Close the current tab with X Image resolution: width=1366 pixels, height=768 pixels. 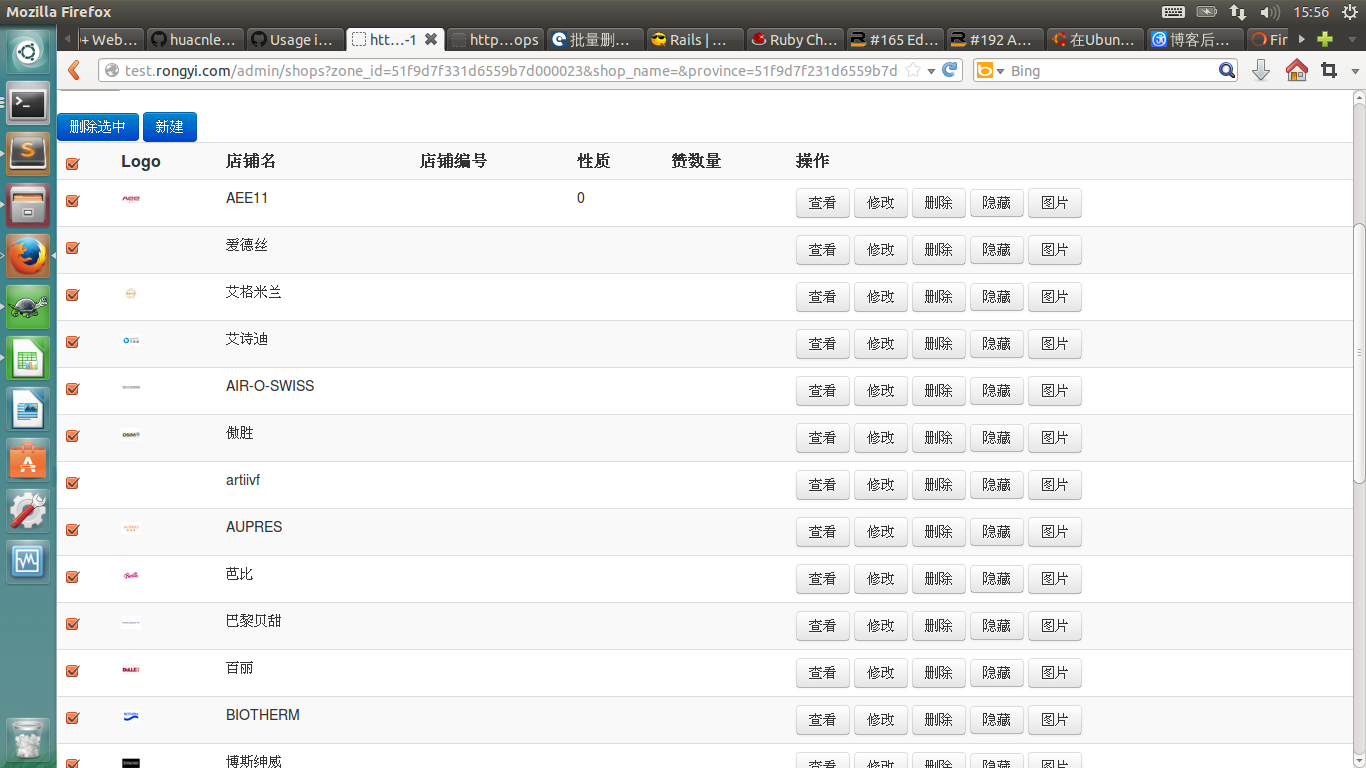[x=431, y=40]
